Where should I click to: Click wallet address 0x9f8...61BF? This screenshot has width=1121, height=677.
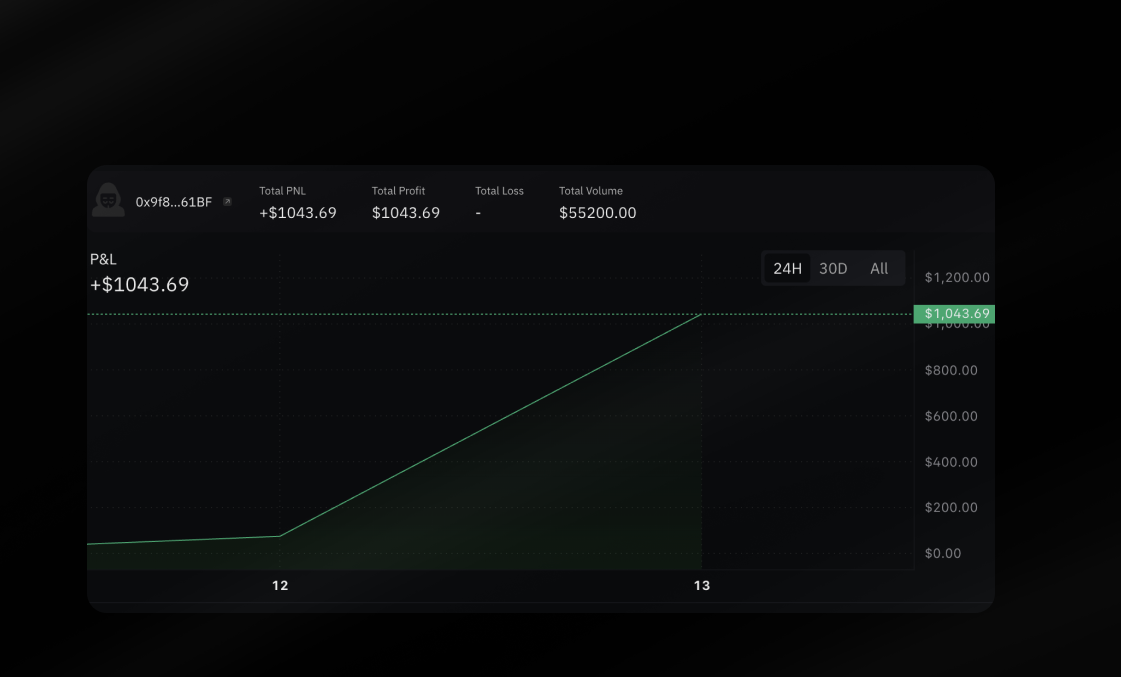tap(174, 202)
